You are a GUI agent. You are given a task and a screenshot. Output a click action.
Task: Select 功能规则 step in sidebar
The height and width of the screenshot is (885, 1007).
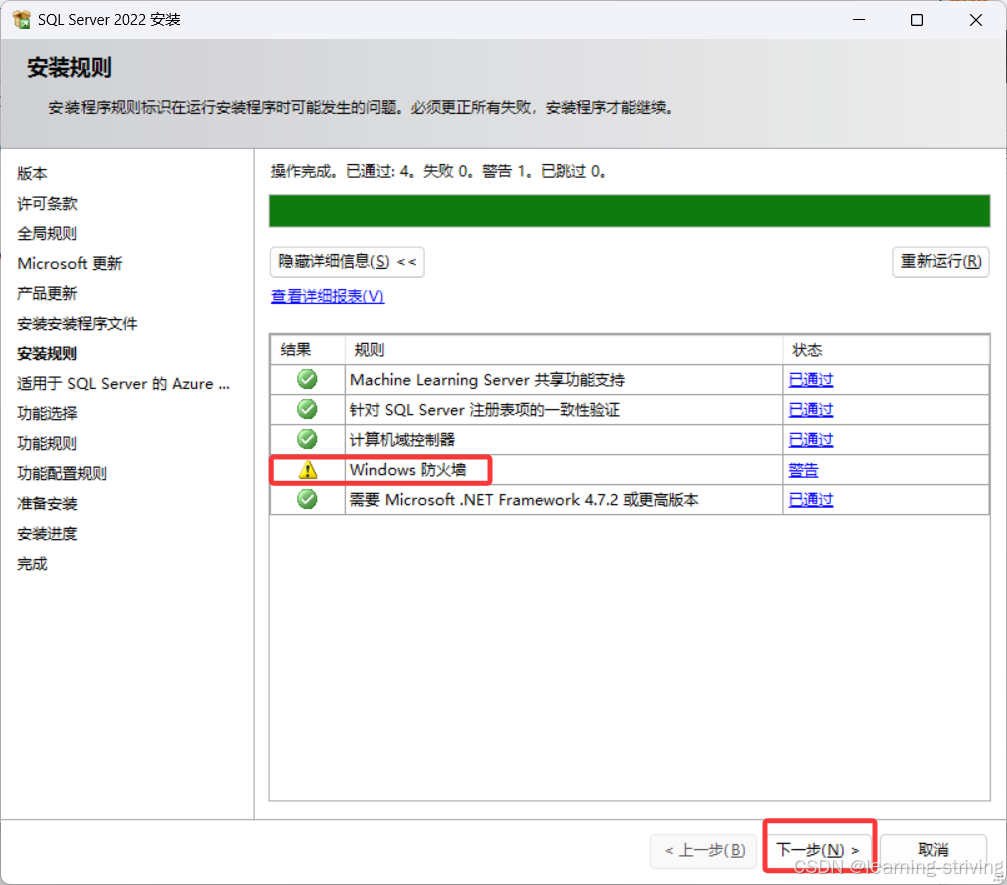[x=47, y=444]
